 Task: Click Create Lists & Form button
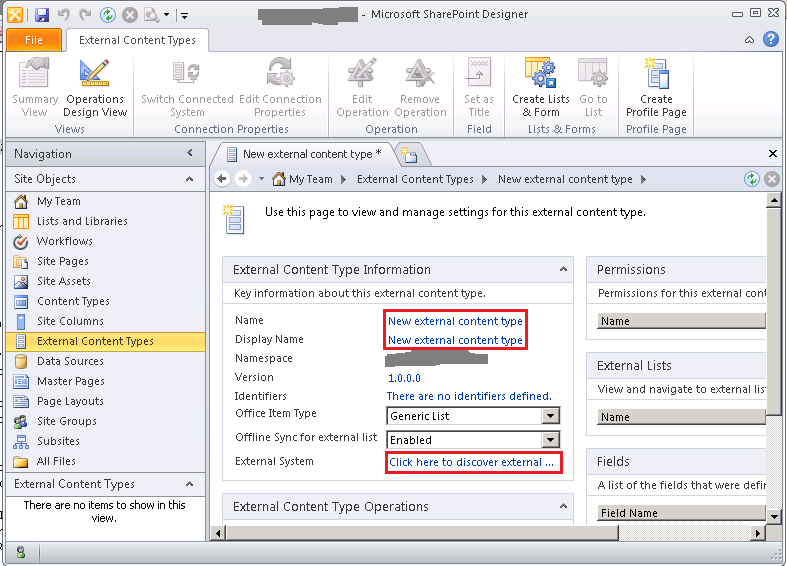[x=541, y=87]
